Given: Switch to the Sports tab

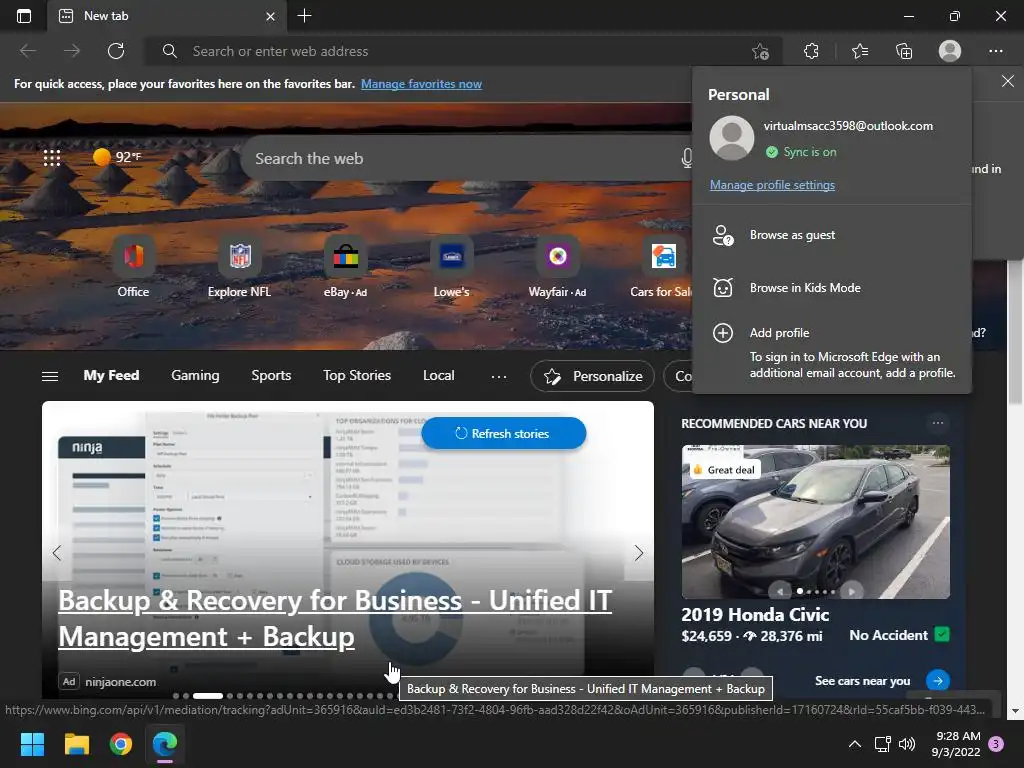Looking at the screenshot, I should tap(271, 376).
